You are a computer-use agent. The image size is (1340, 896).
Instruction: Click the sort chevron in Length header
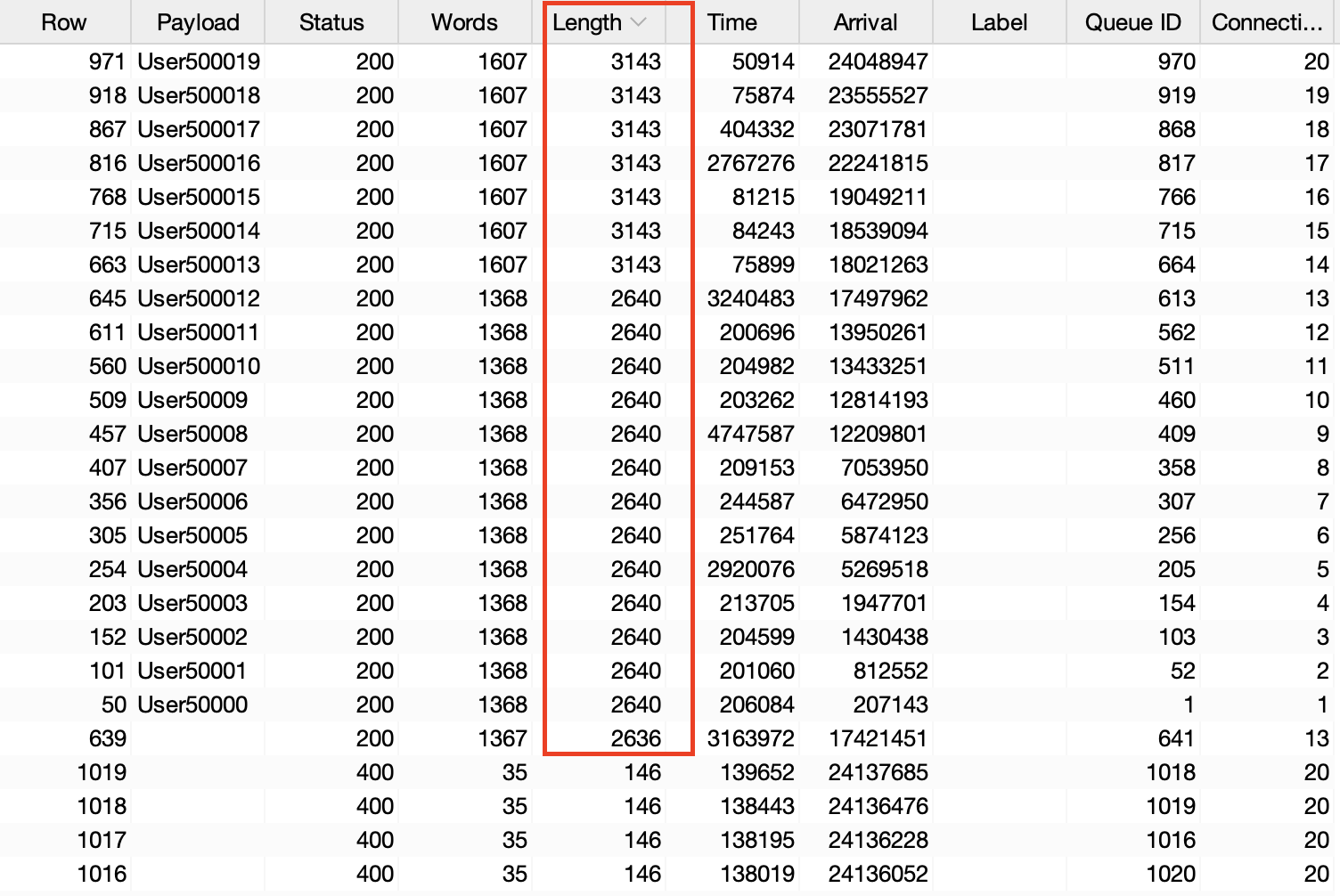pos(638,22)
